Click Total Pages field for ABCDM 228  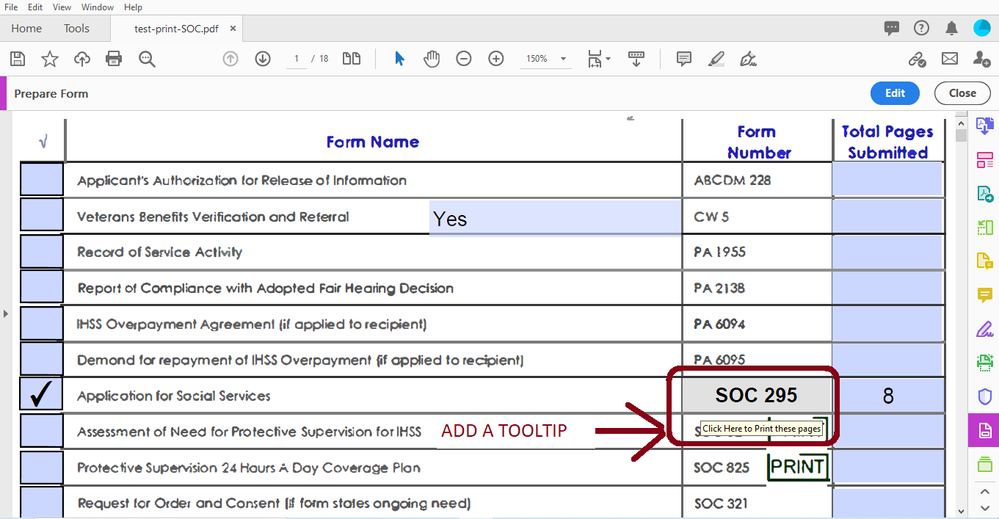[888, 179]
